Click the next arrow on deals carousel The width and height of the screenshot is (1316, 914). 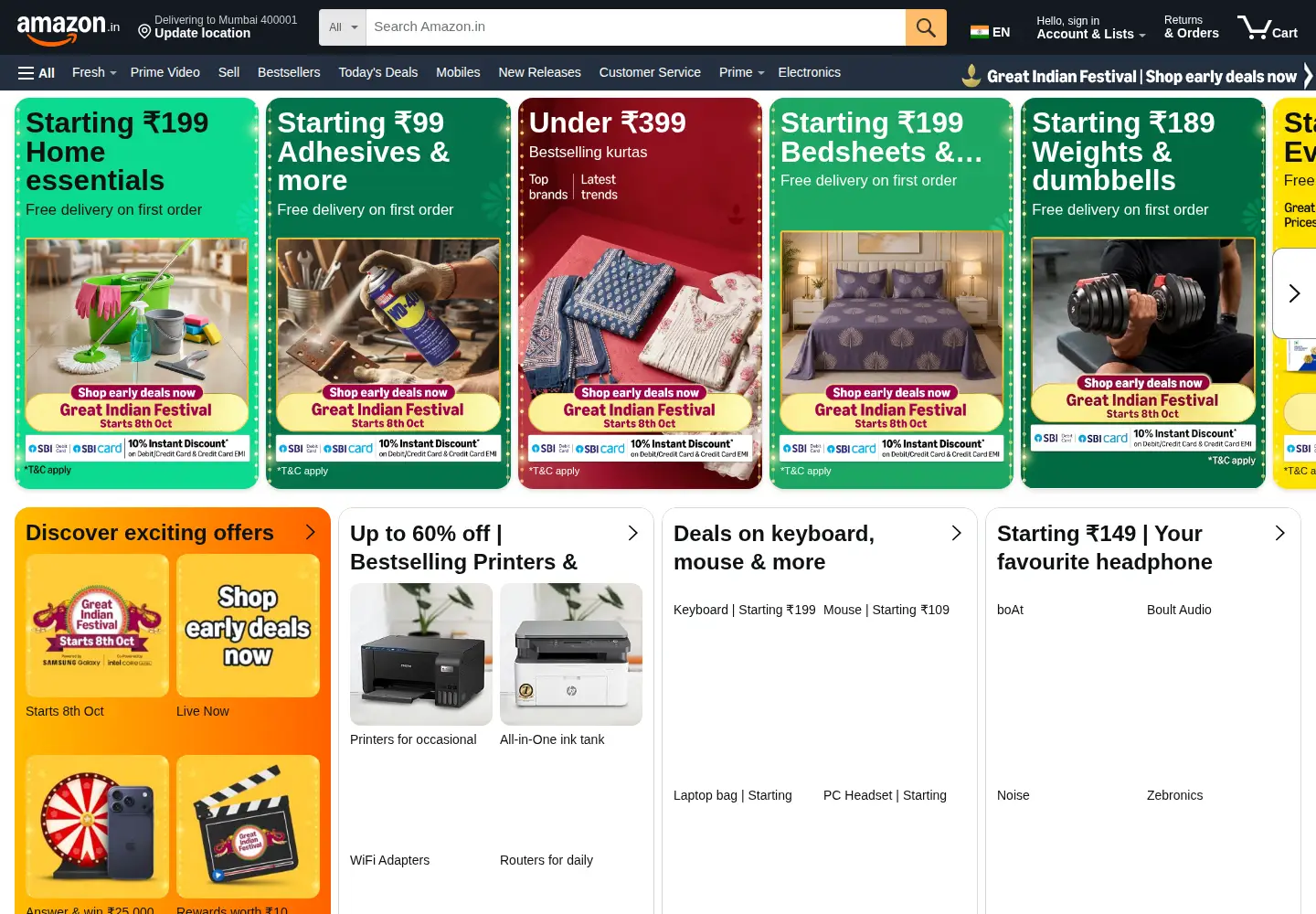[1294, 293]
